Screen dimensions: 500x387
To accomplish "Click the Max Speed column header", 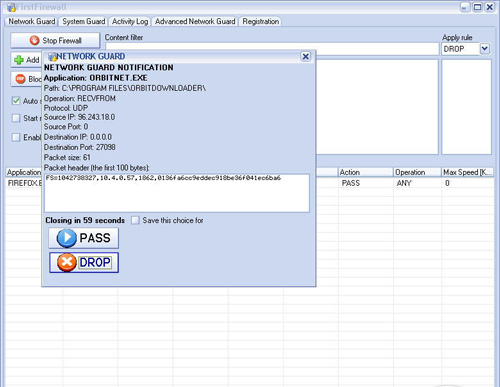I will pos(467,172).
